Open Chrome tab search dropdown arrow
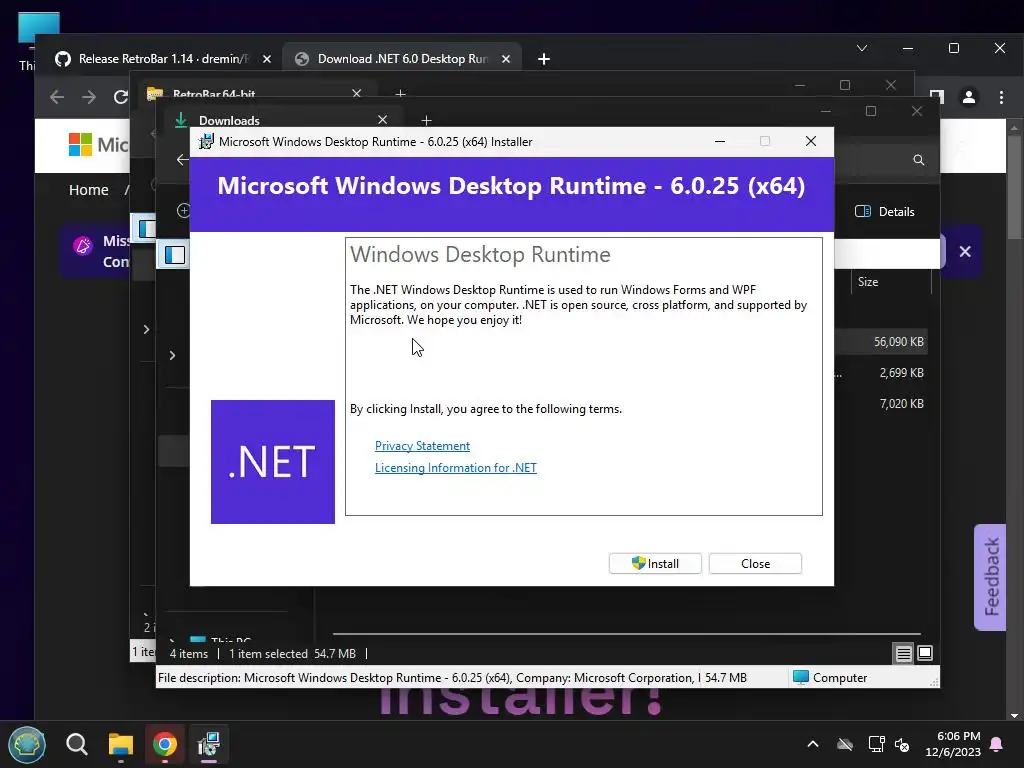 [x=862, y=48]
